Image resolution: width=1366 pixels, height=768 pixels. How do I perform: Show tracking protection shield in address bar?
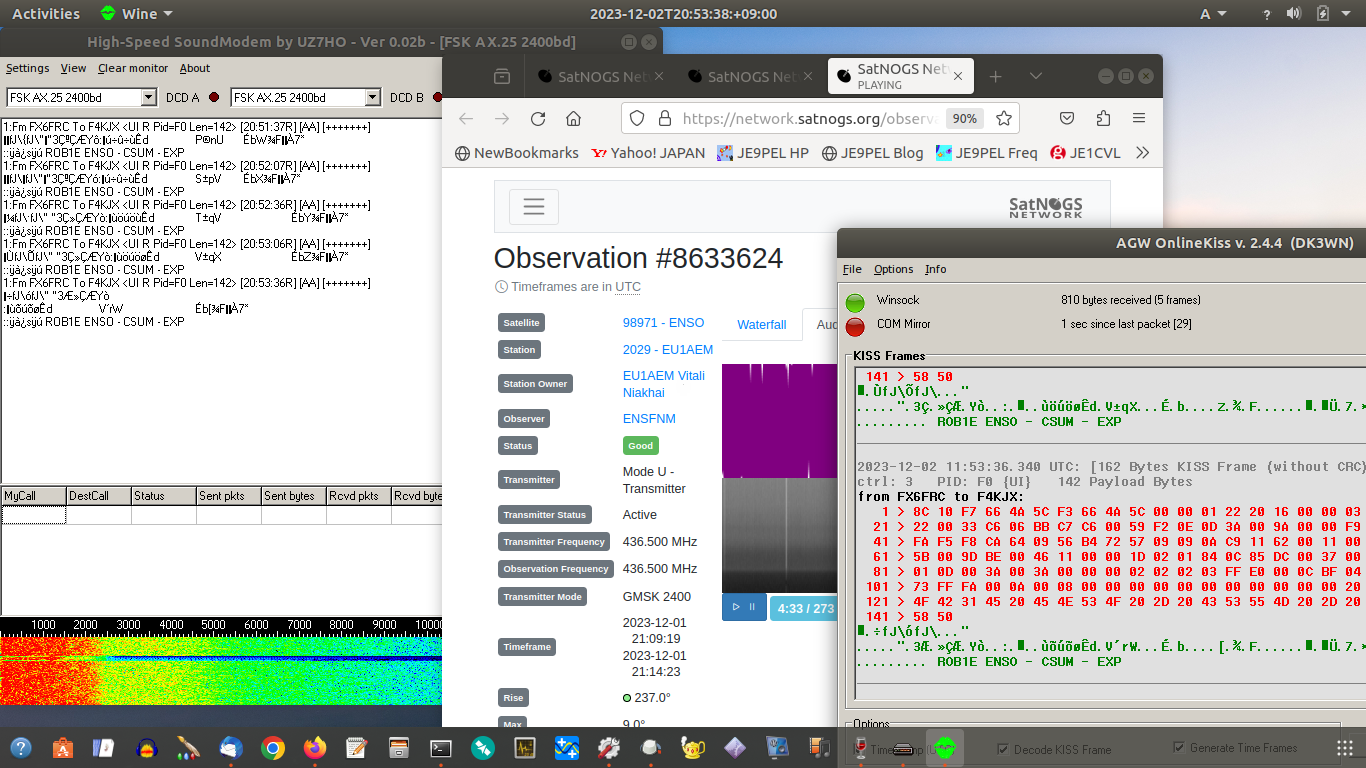tap(638, 118)
